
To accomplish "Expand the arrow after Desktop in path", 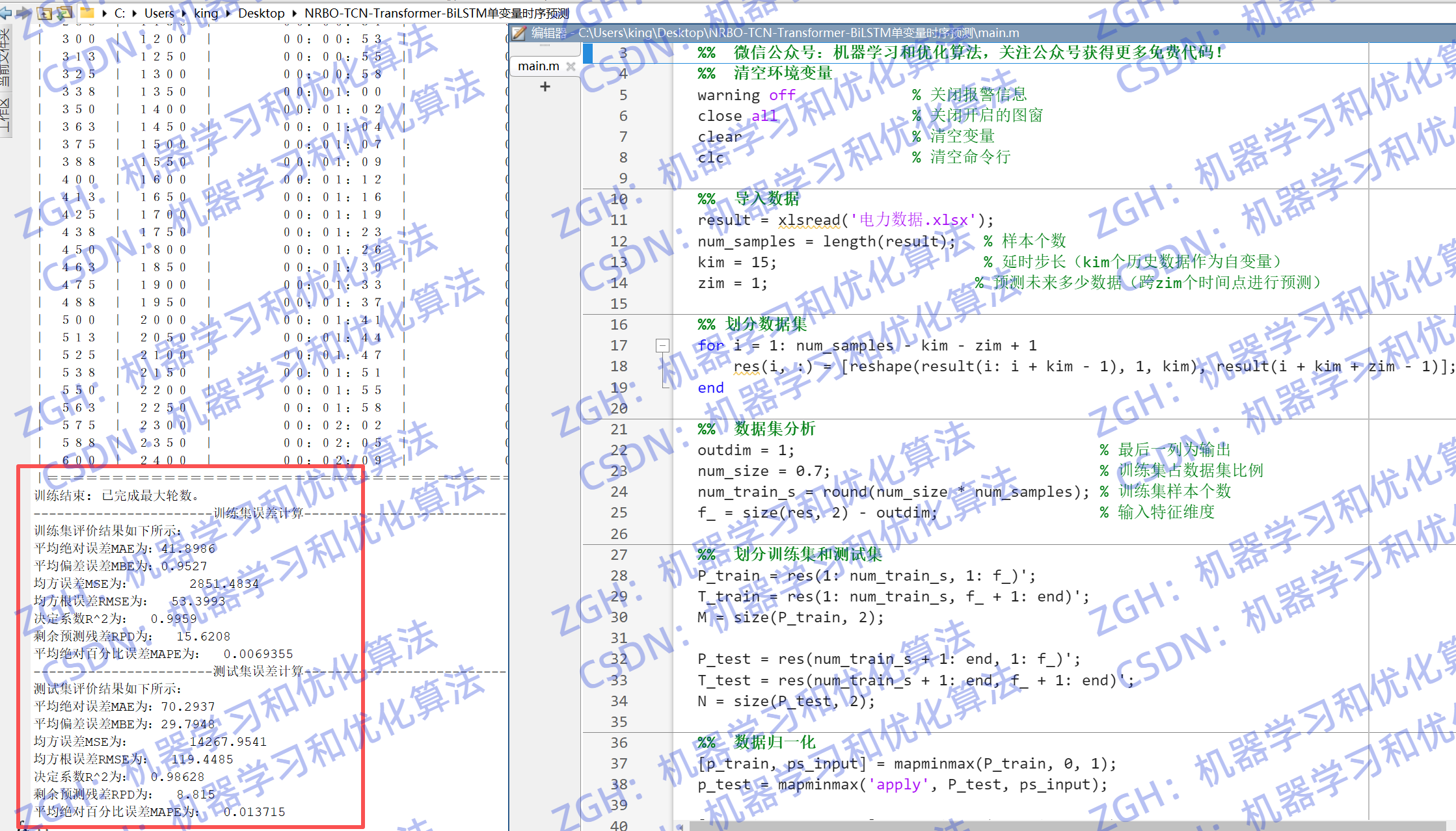I will (x=295, y=13).
